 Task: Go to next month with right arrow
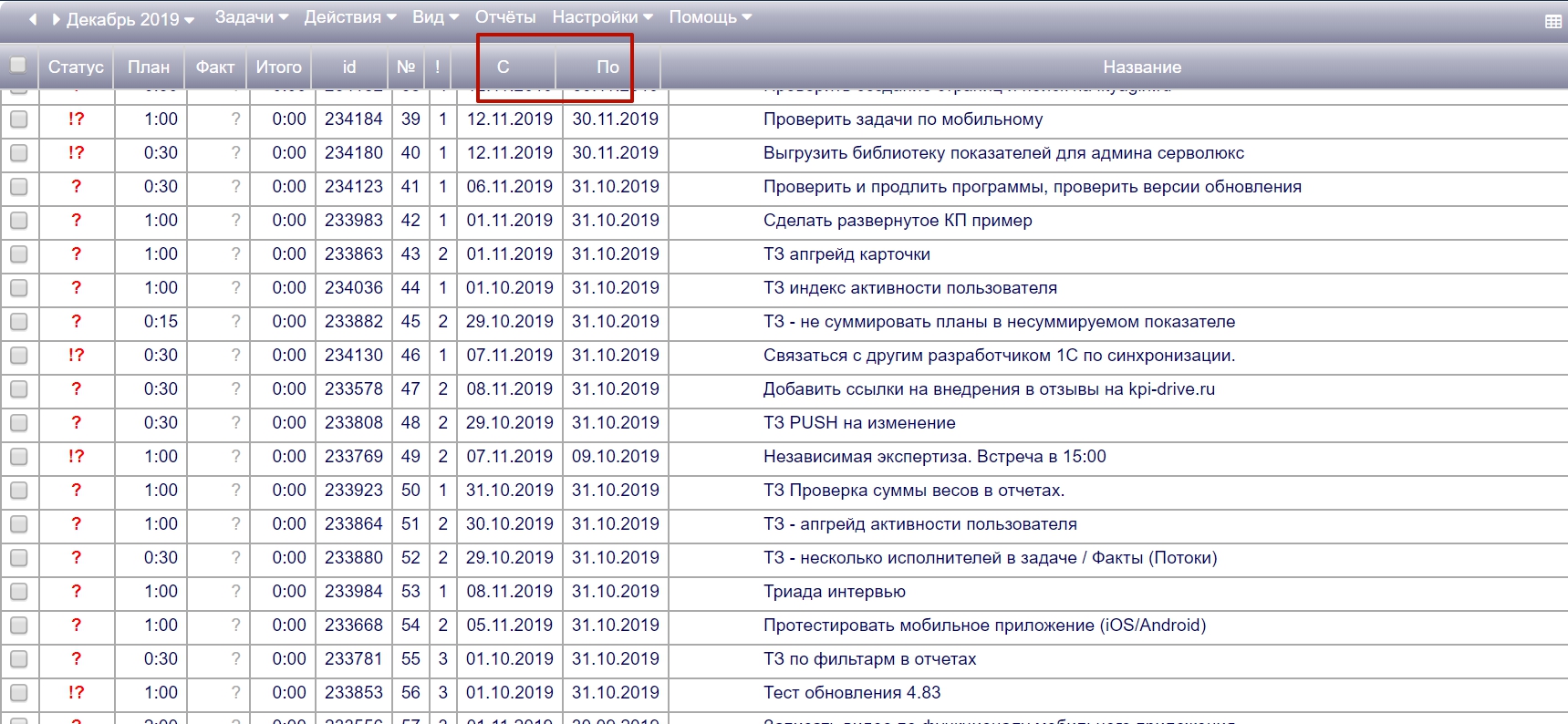tap(56, 19)
